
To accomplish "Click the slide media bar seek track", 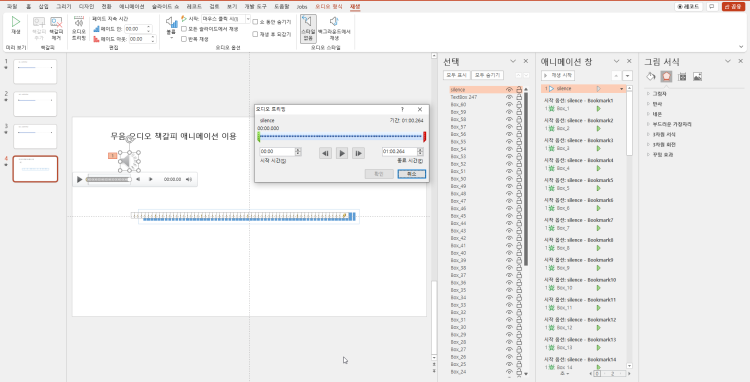I will tap(109, 179).
